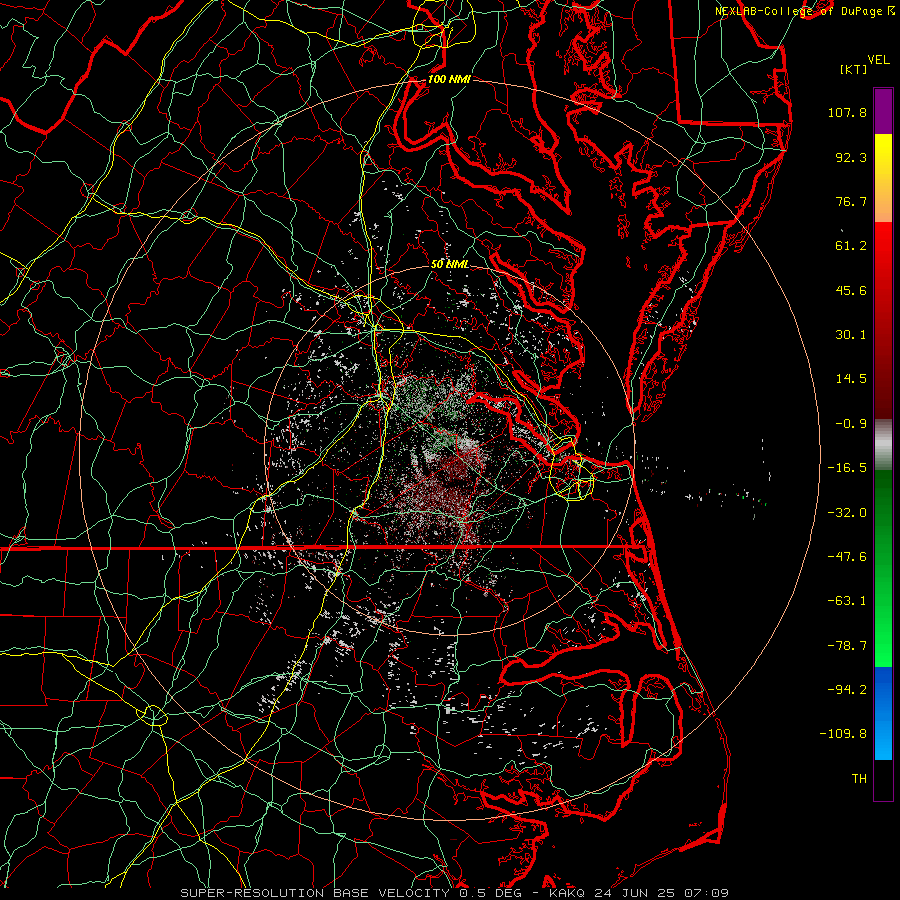This screenshot has width=900, height=900.
Task: Click the -16.5 legend value
Action: tap(847, 468)
